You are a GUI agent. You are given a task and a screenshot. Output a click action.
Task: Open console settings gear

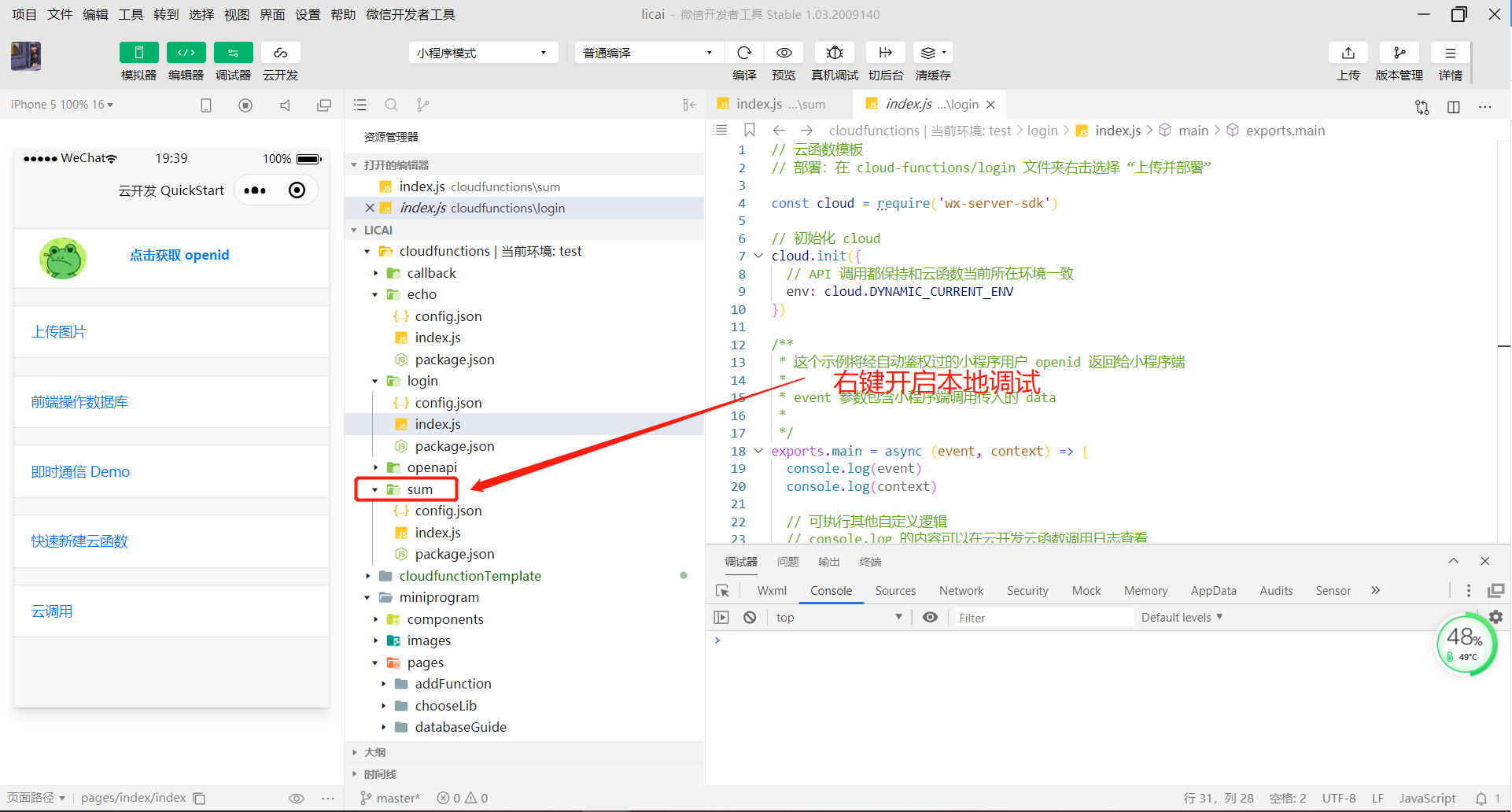point(1495,618)
